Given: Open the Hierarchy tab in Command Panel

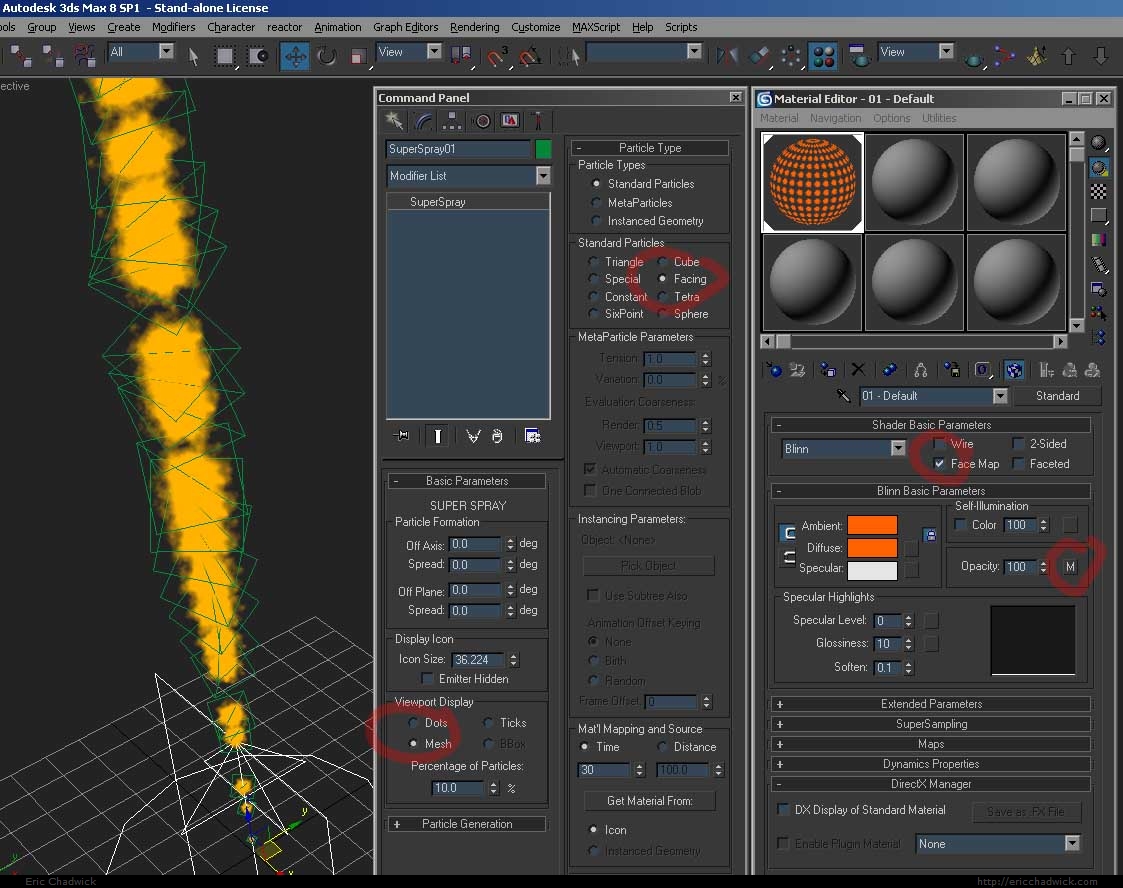Looking at the screenshot, I should (x=451, y=120).
